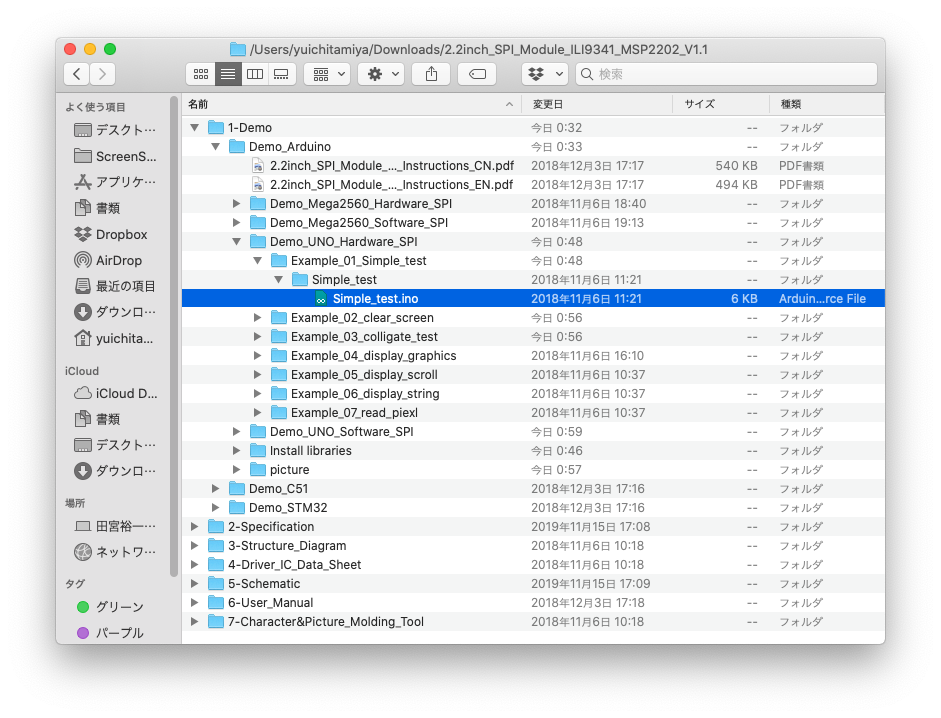
Task: Select the Demo_STM32 folder icon
Action: pyautogui.click(x=236, y=508)
